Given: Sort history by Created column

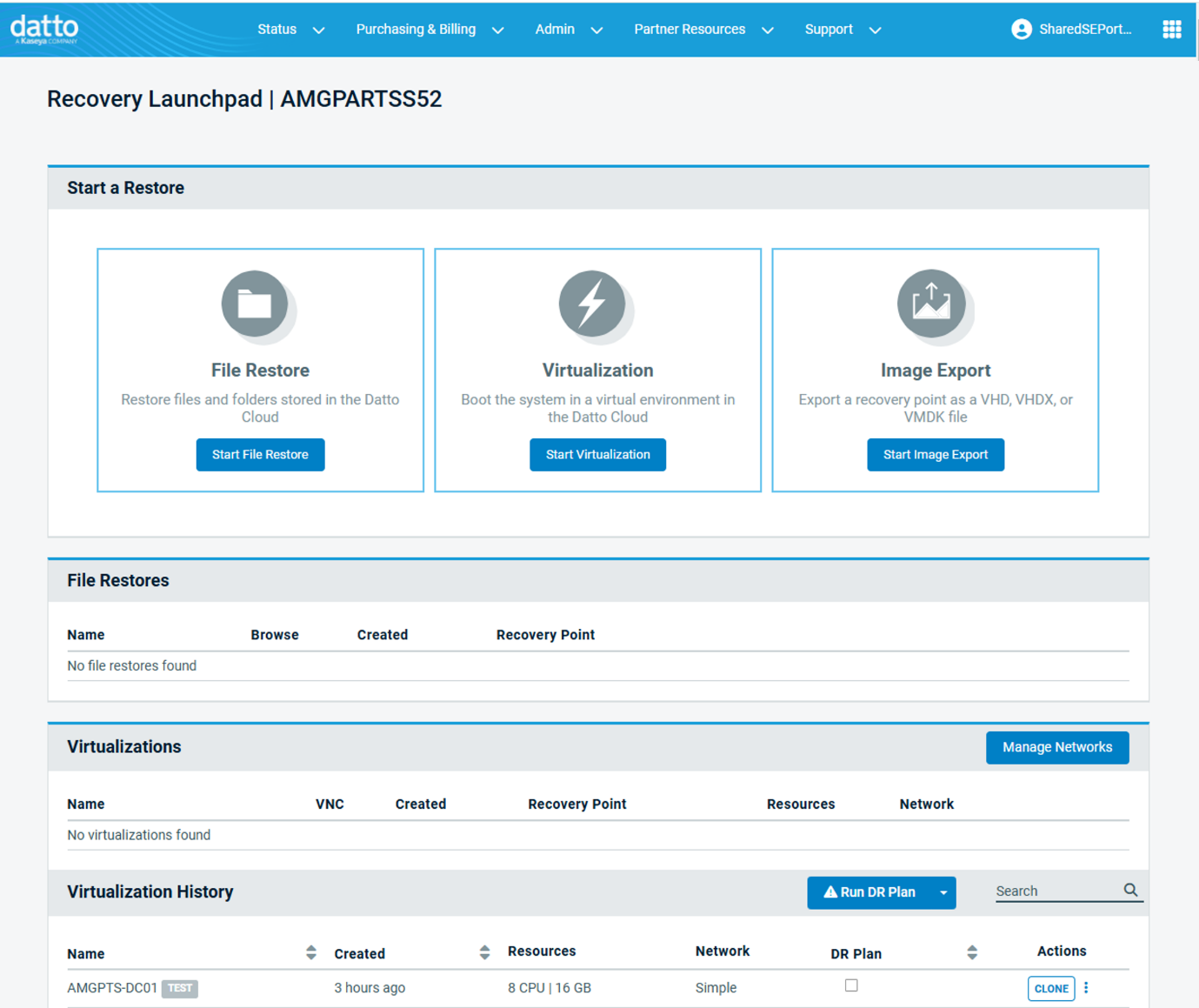Looking at the screenshot, I should tap(484, 953).
